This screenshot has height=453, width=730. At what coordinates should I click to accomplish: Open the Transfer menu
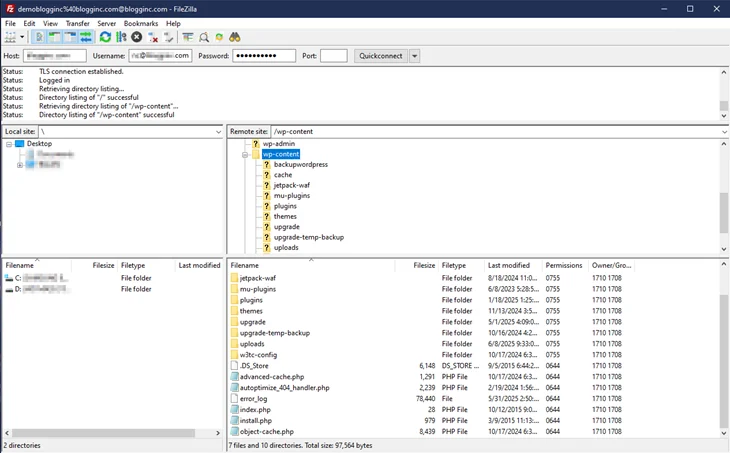(x=77, y=23)
